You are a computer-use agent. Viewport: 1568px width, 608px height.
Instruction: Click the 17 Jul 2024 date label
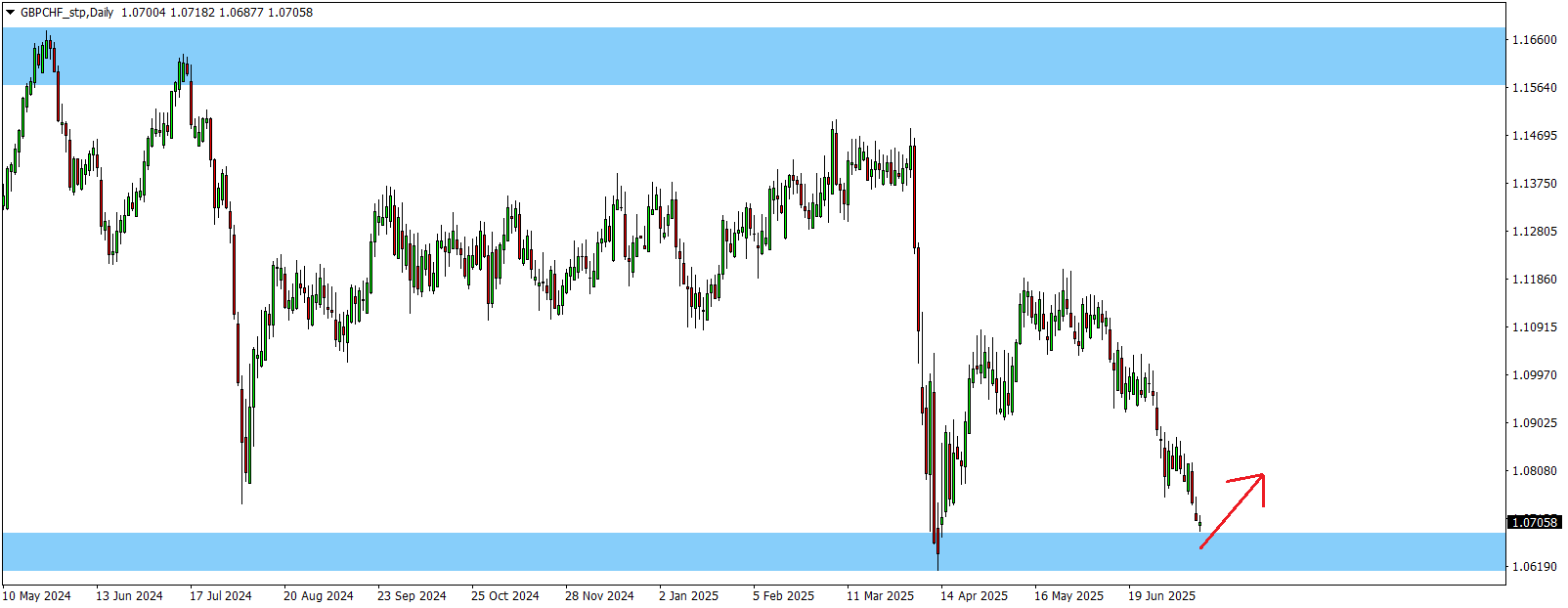point(220,595)
